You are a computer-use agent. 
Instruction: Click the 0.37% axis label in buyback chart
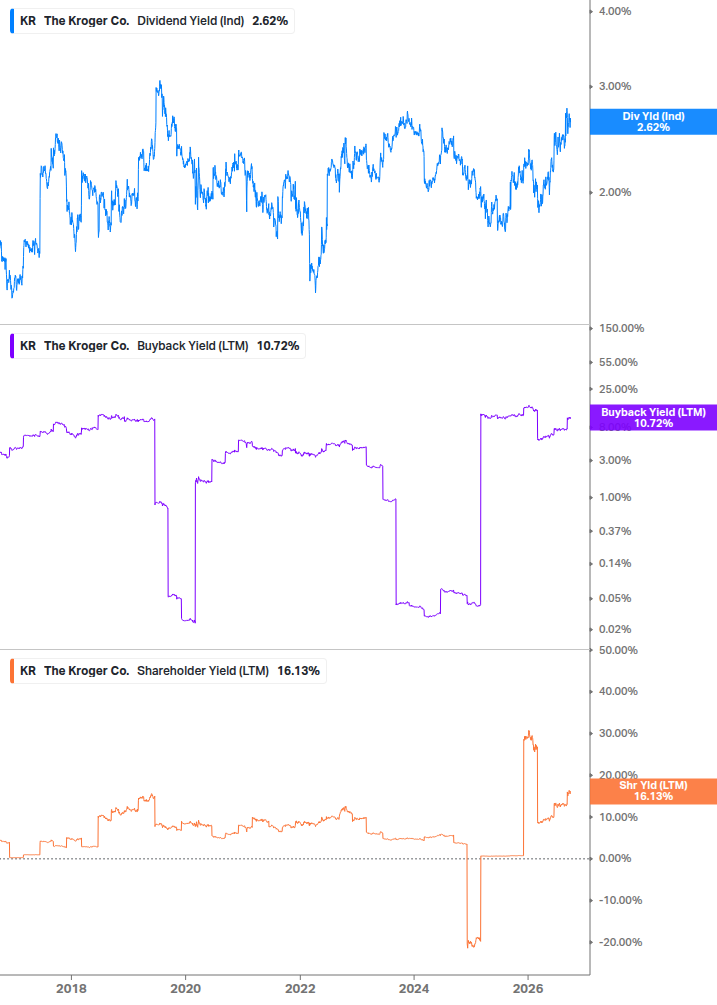[615, 531]
